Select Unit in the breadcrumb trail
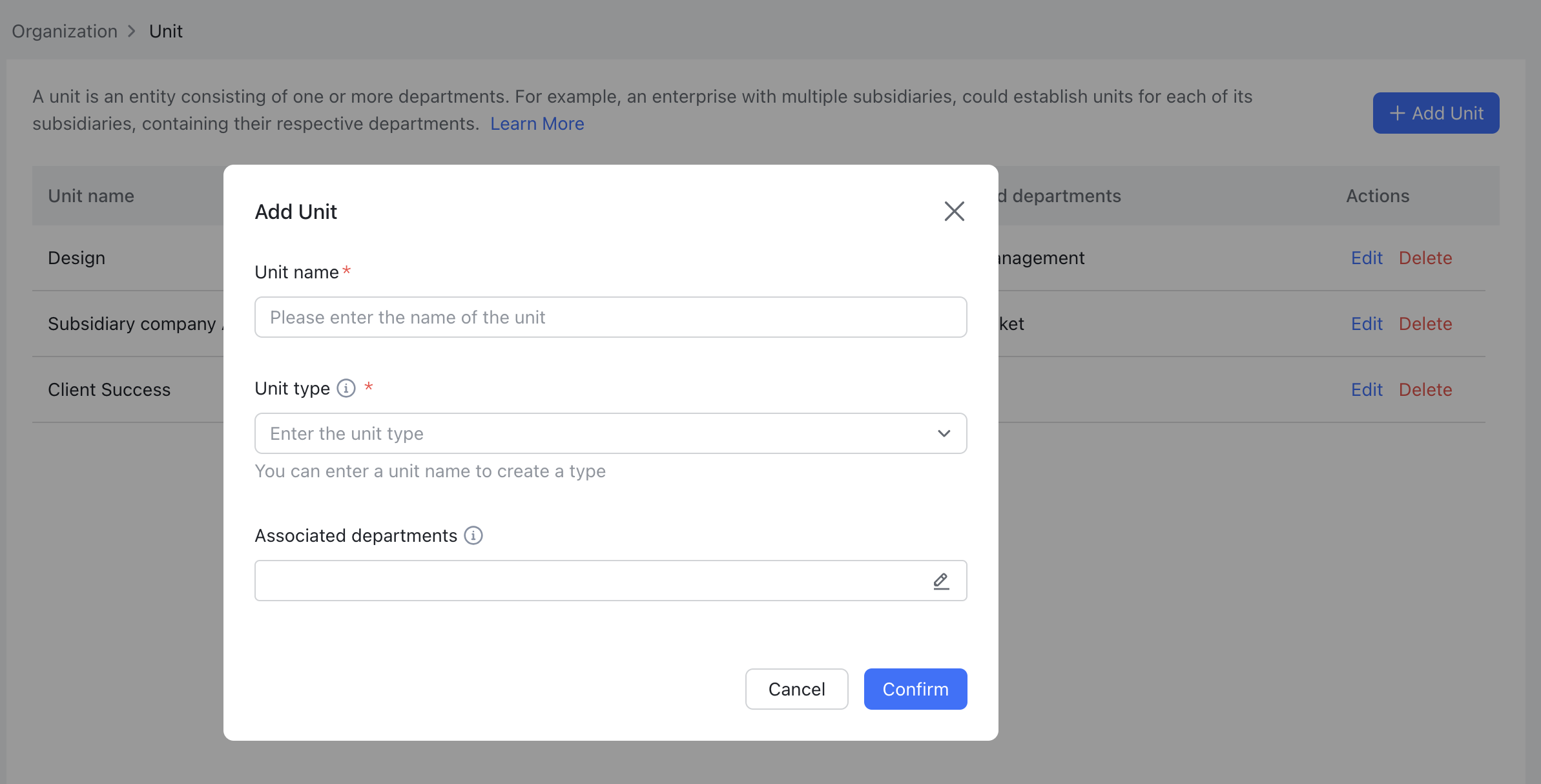Screen dimensions: 1541x784 [165, 30]
